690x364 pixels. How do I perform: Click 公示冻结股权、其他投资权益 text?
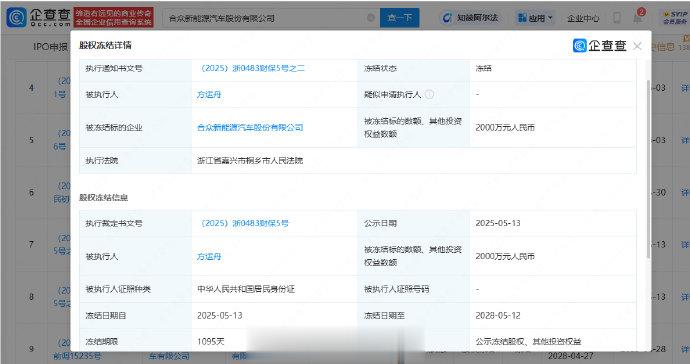coord(529,341)
